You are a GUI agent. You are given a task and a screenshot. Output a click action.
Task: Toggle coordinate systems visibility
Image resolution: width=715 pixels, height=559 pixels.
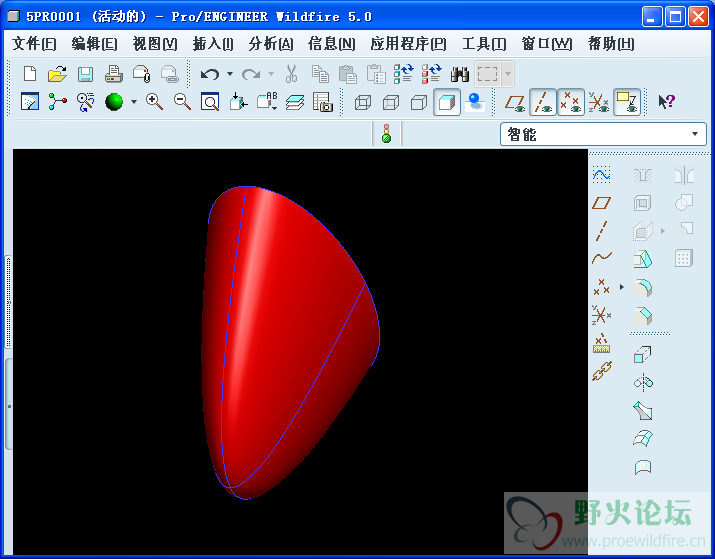point(599,102)
